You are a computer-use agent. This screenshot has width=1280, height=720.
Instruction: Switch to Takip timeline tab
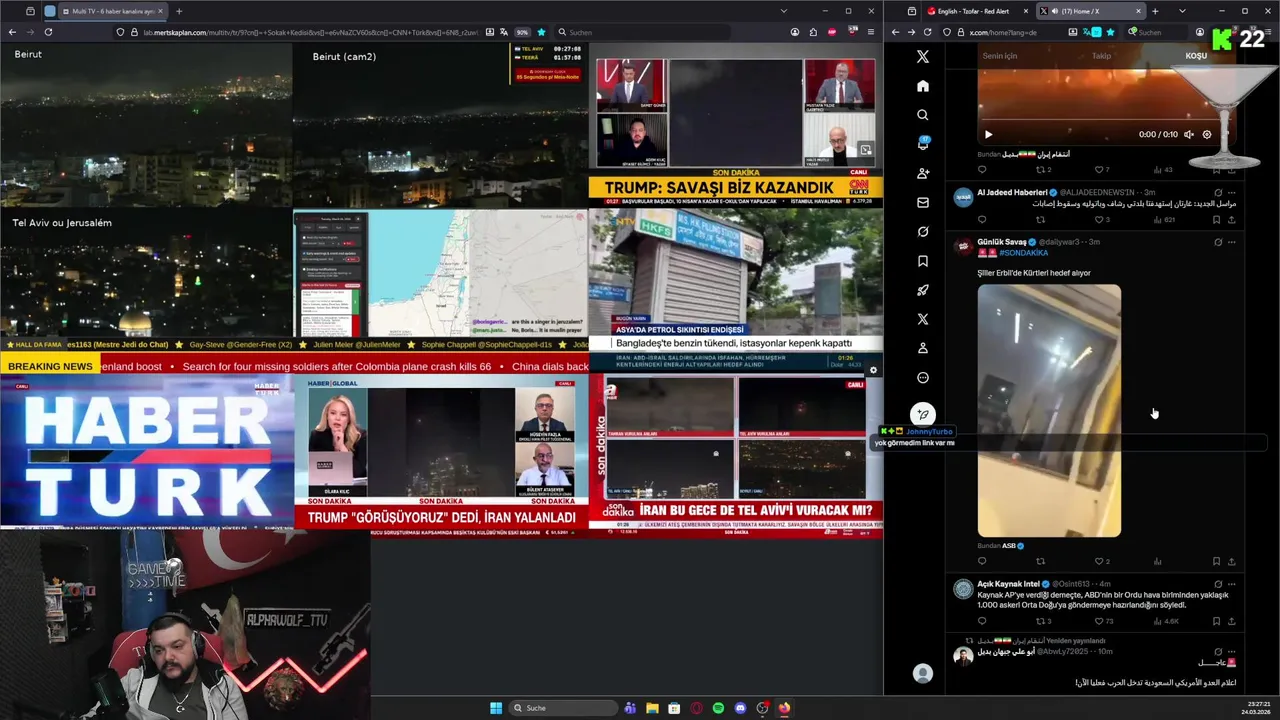(x=1101, y=56)
